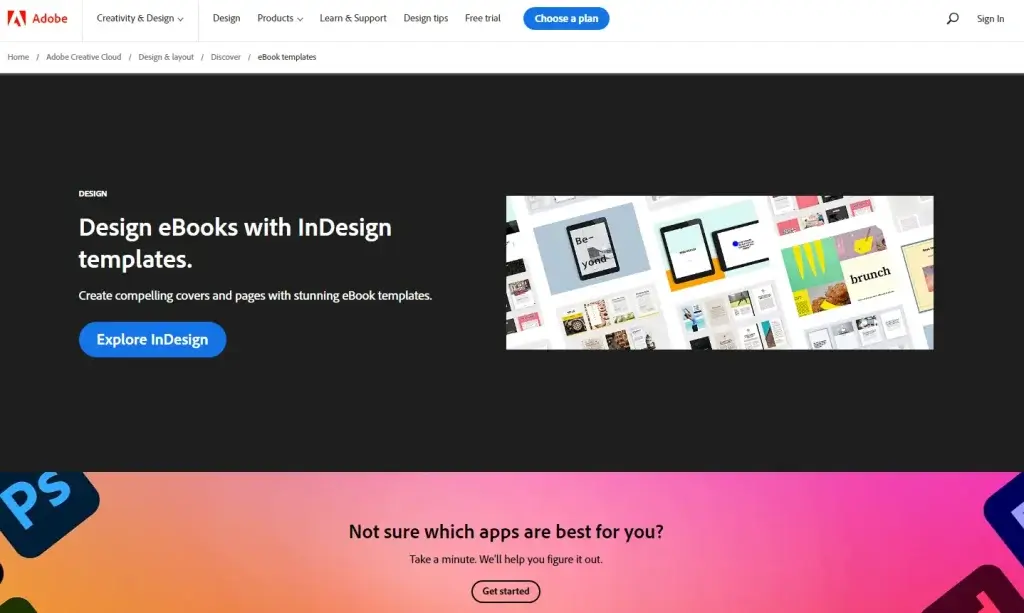Select Free trial in navigation
Image resolution: width=1024 pixels, height=613 pixels.
point(483,18)
